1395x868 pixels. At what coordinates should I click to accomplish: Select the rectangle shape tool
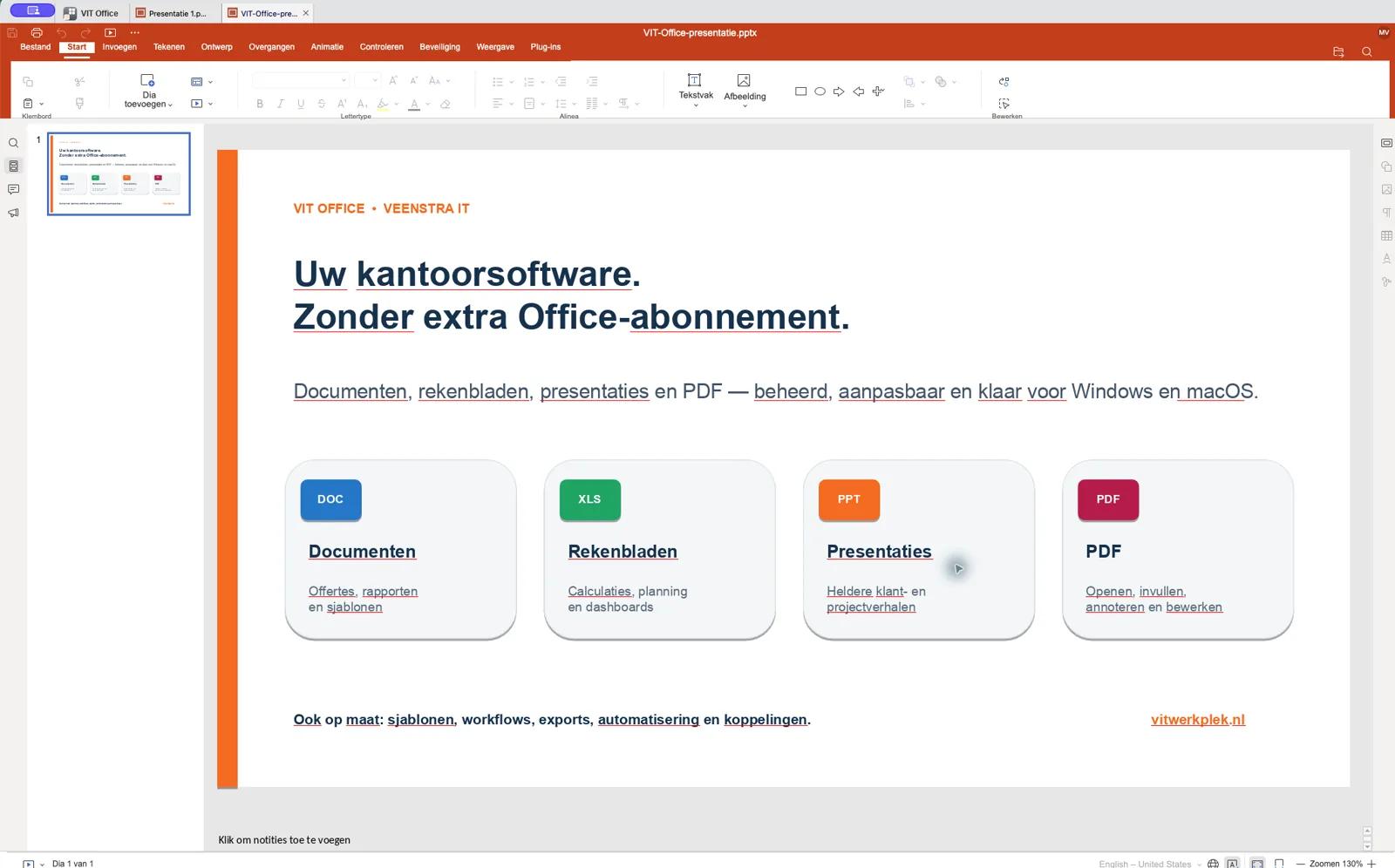pyautogui.click(x=800, y=92)
